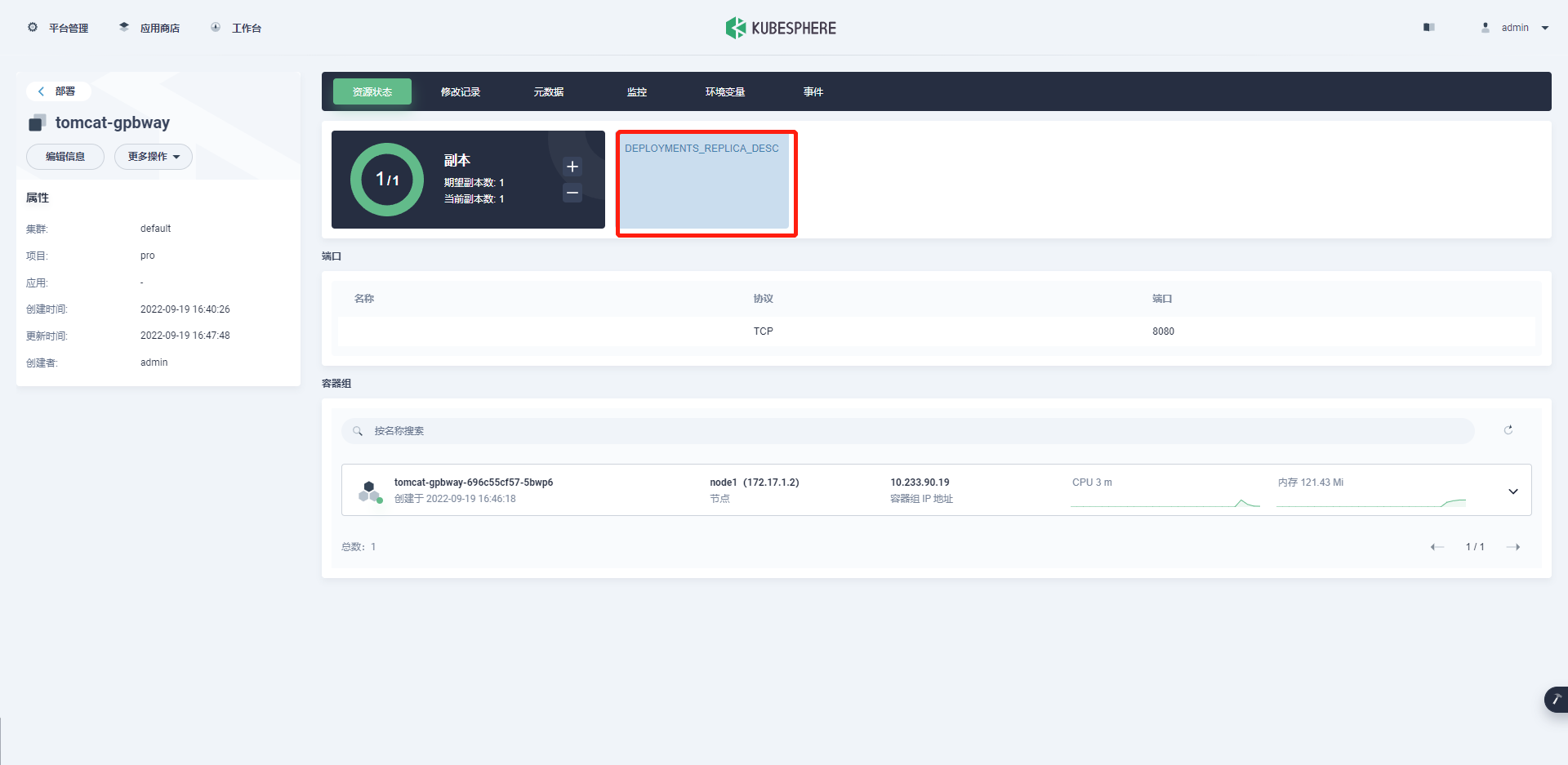Click the tomcat-gpbway deployment icon
The image size is (1568, 765).
tap(37, 123)
